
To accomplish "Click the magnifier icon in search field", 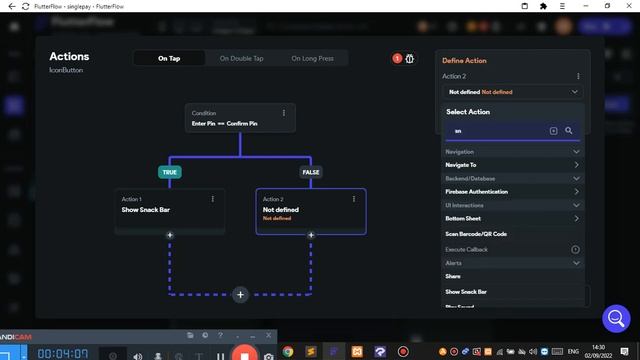I will pos(569,131).
